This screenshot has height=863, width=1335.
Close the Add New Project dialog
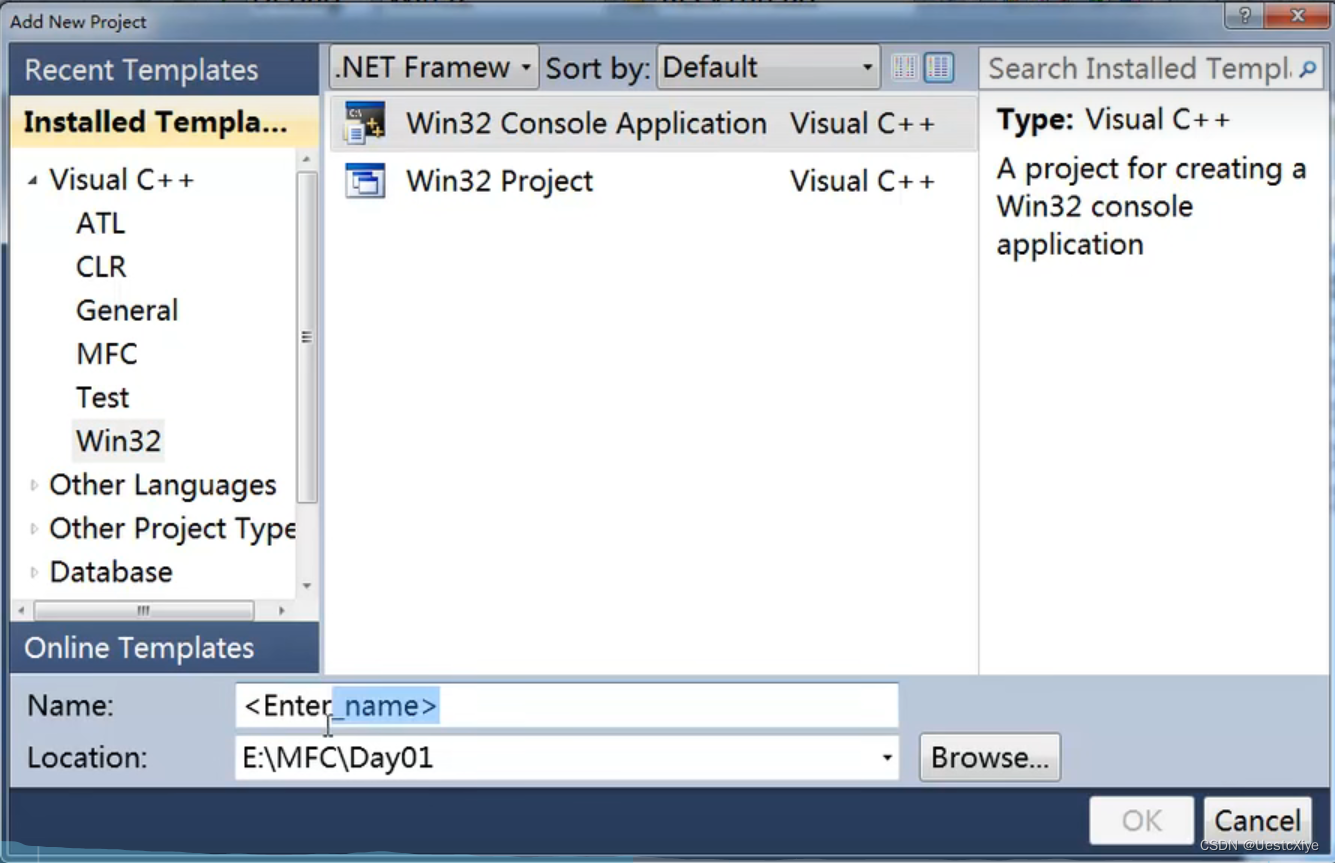tap(1297, 16)
